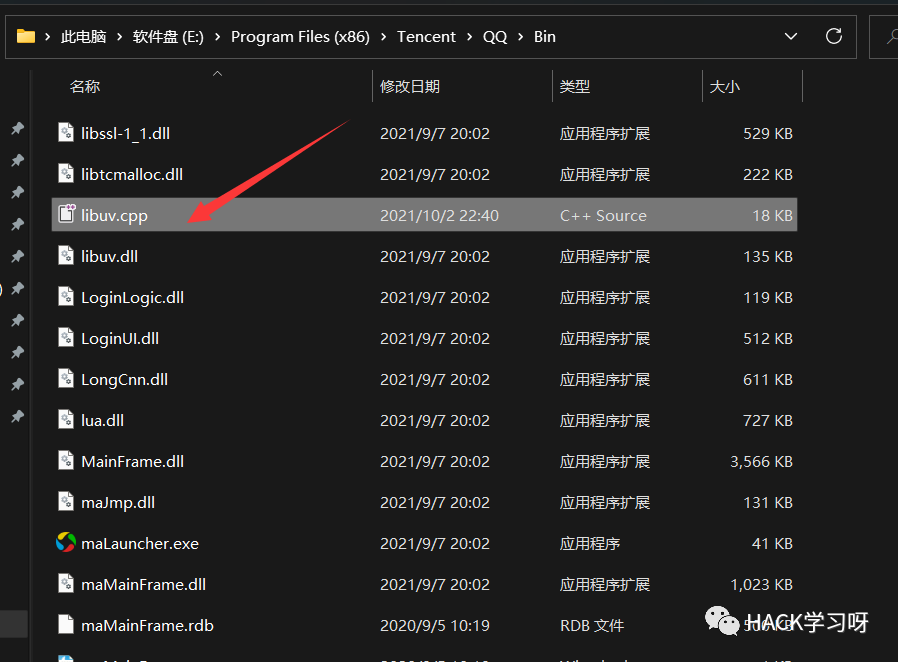Screen dimensions: 898x662
Task: Click the 3,566 KB size cell
Action: 761,462
